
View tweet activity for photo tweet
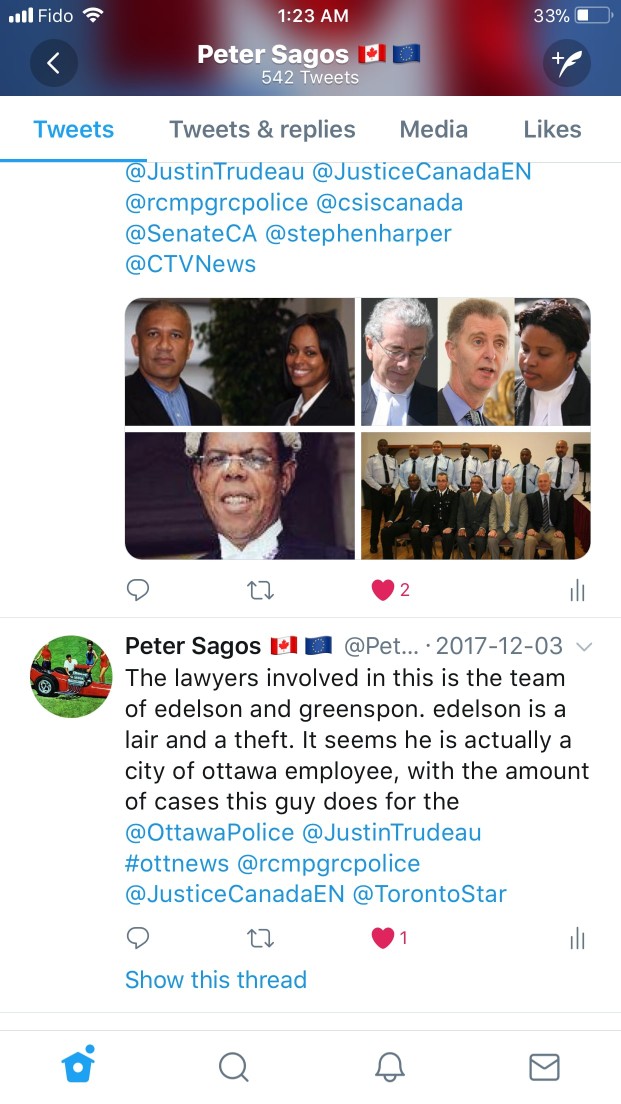pos(577,591)
